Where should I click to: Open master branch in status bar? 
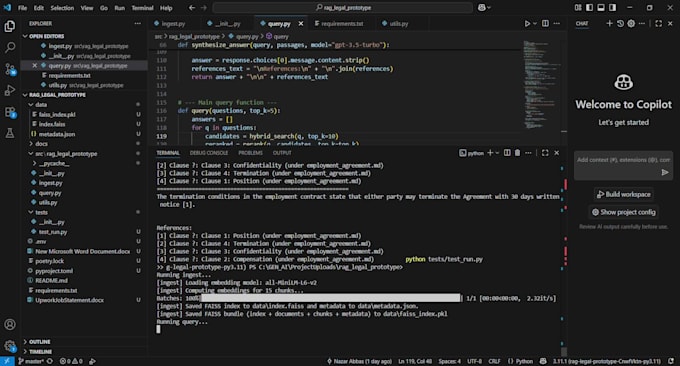coord(30,361)
